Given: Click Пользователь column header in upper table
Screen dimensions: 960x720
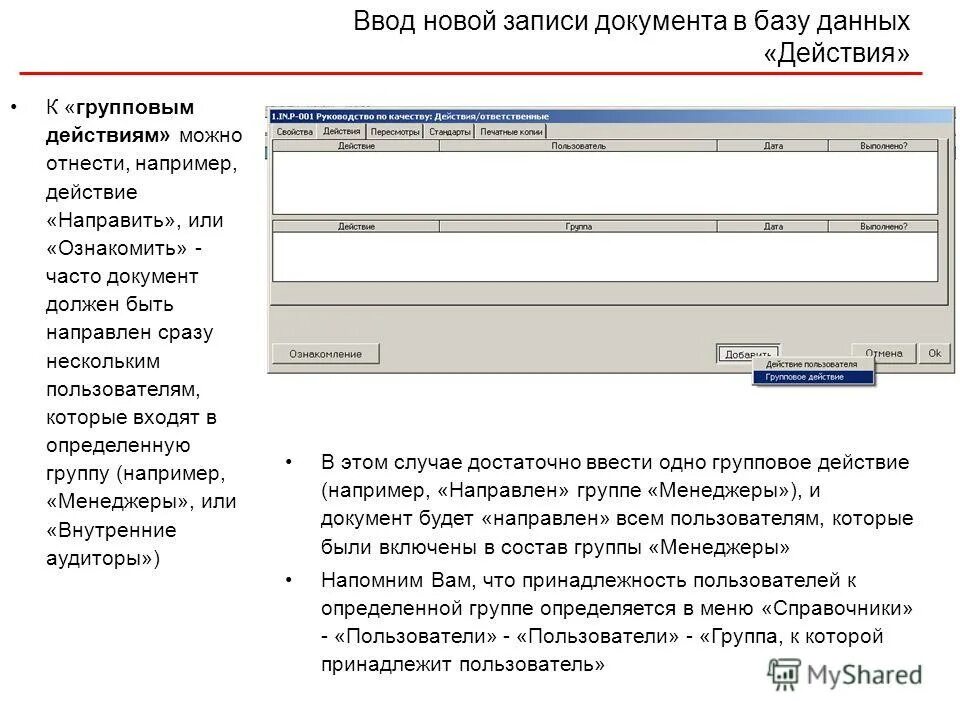Looking at the screenshot, I should click(578, 146).
